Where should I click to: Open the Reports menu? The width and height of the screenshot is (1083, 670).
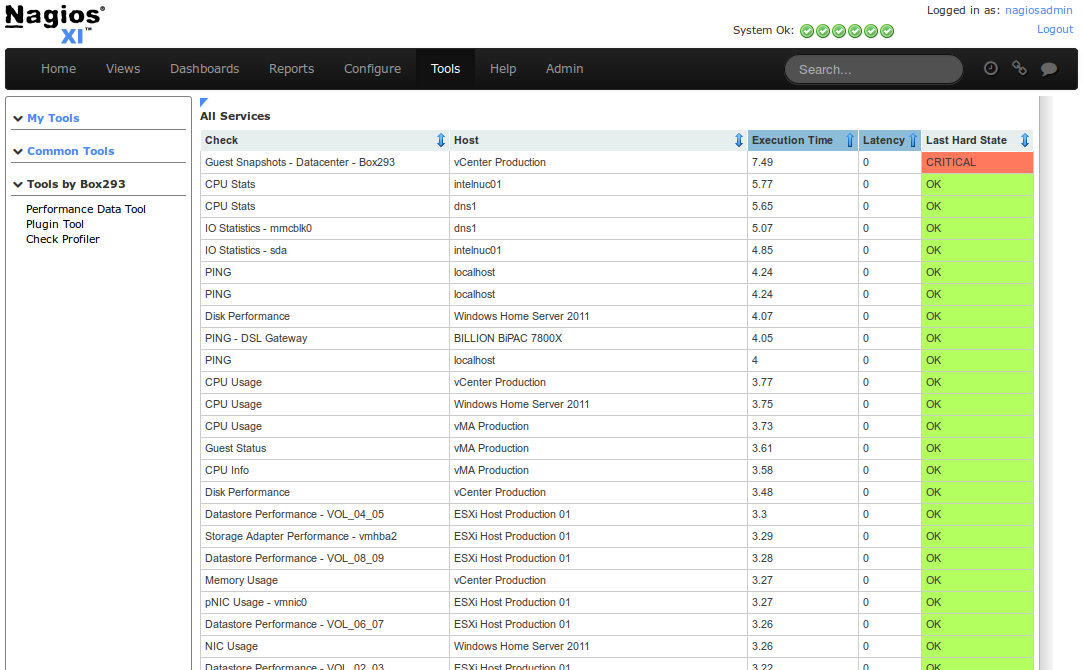(291, 68)
